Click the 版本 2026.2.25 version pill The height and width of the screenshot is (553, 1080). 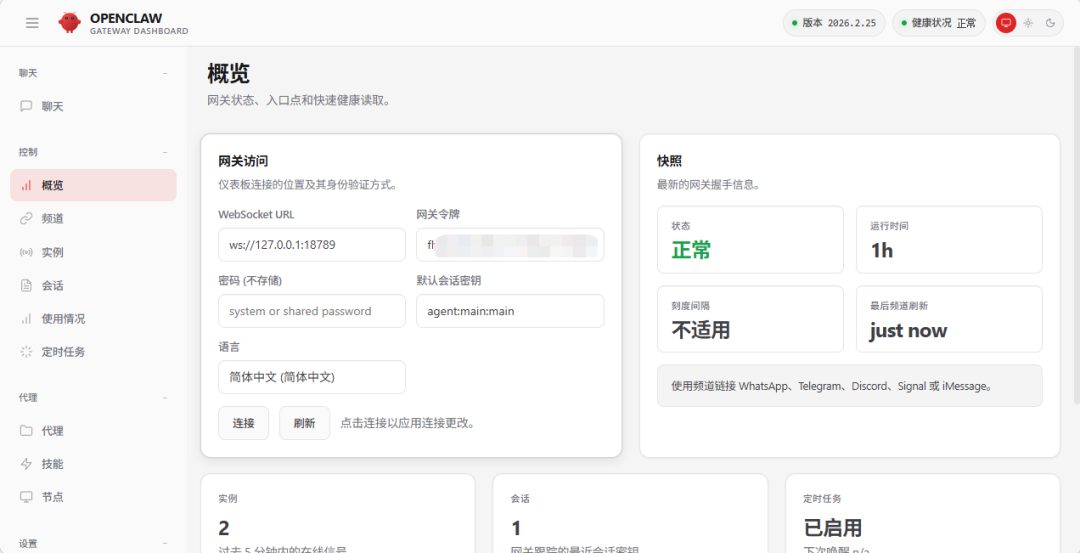point(834,23)
